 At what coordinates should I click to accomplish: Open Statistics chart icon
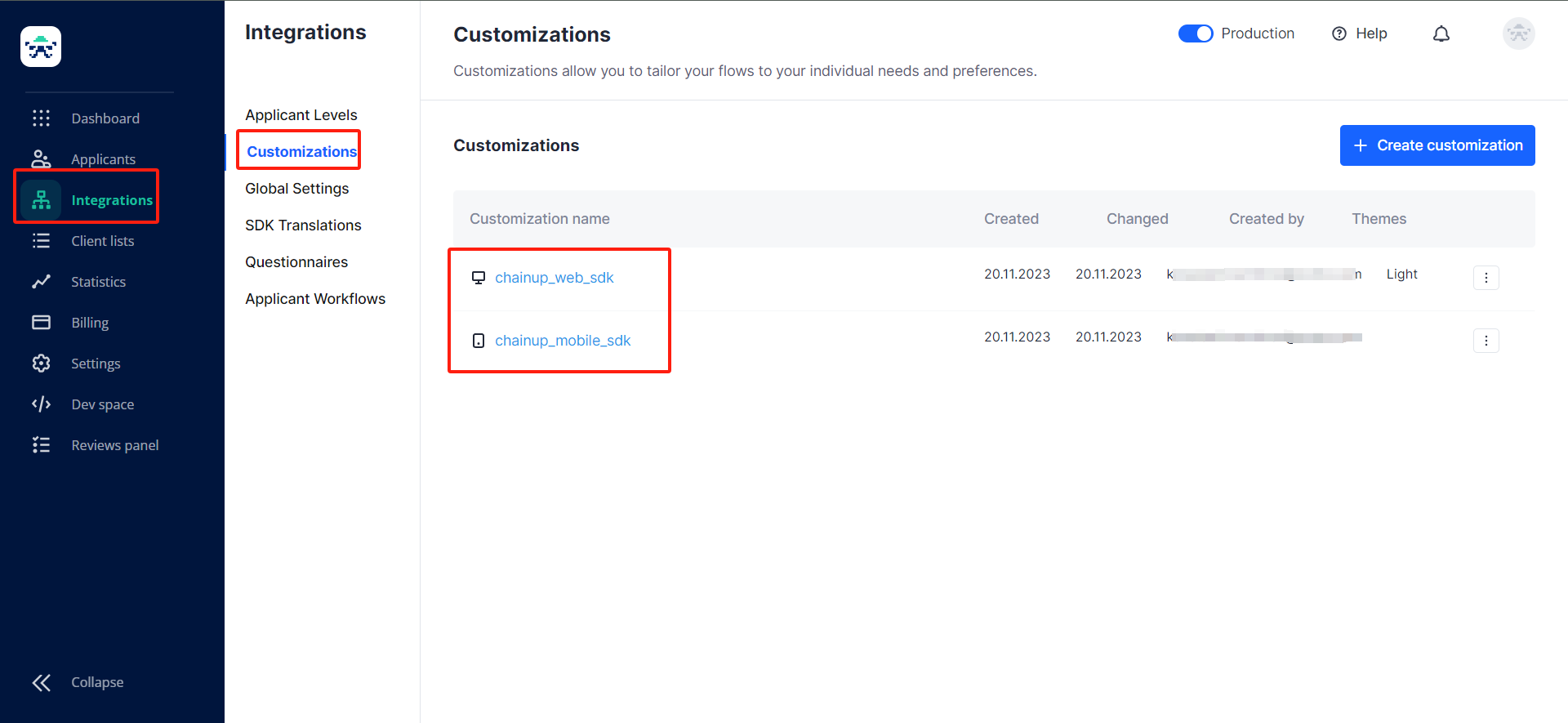(41, 282)
